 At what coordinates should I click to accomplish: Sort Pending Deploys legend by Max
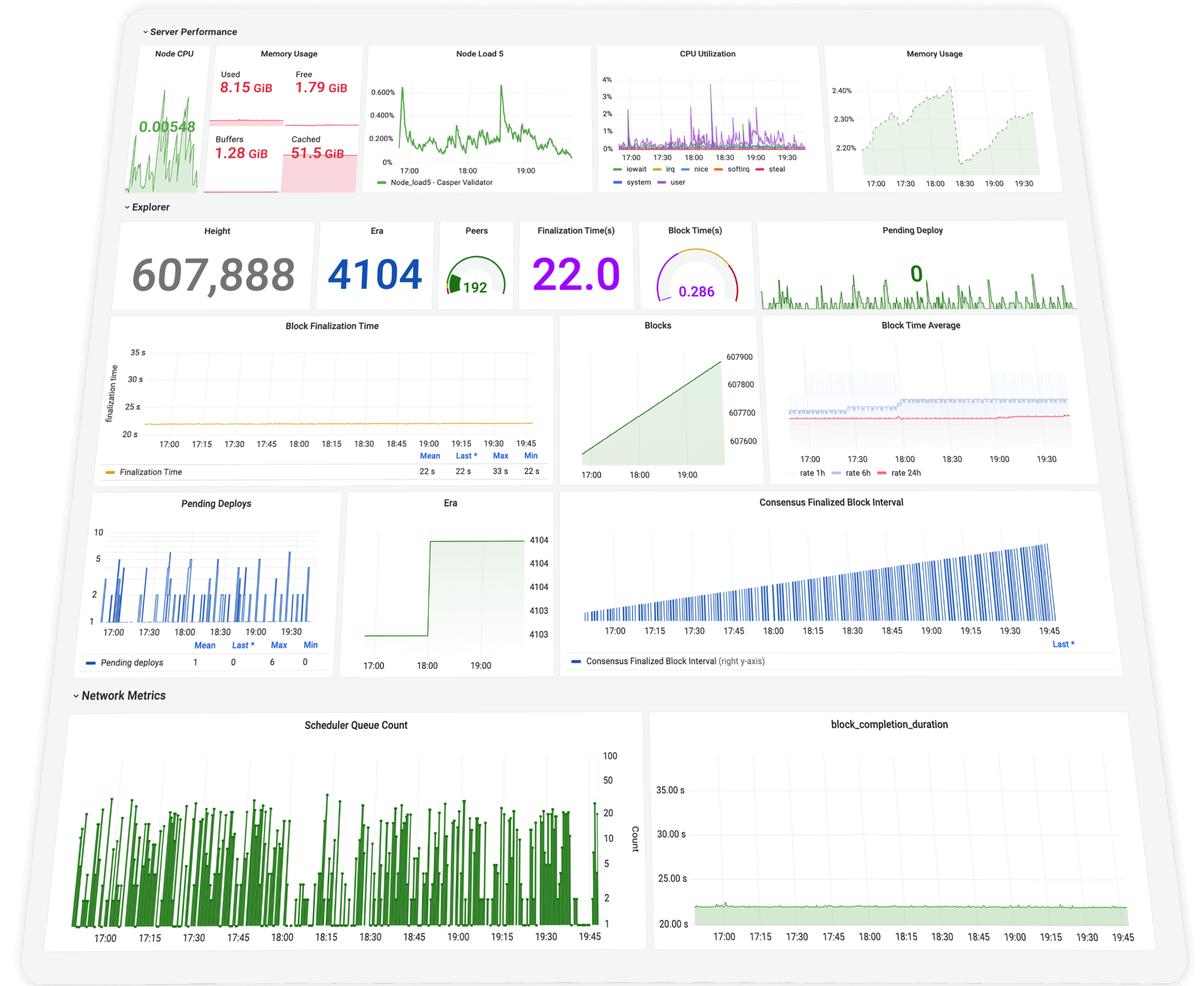point(278,645)
